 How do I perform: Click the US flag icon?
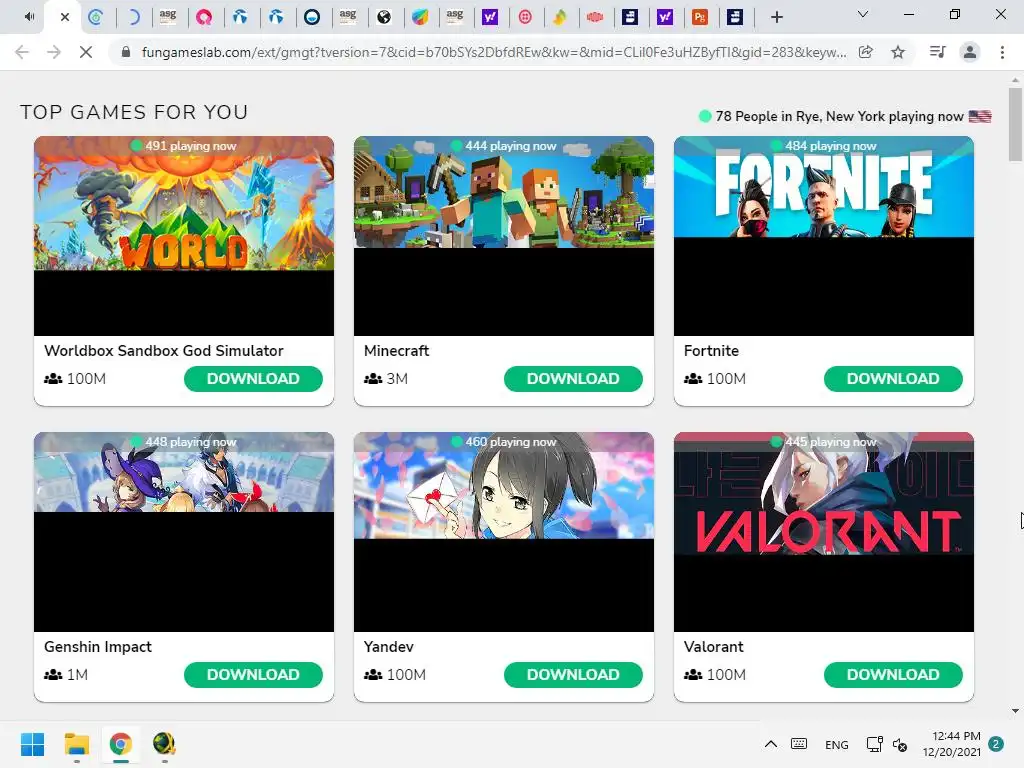pos(980,116)
